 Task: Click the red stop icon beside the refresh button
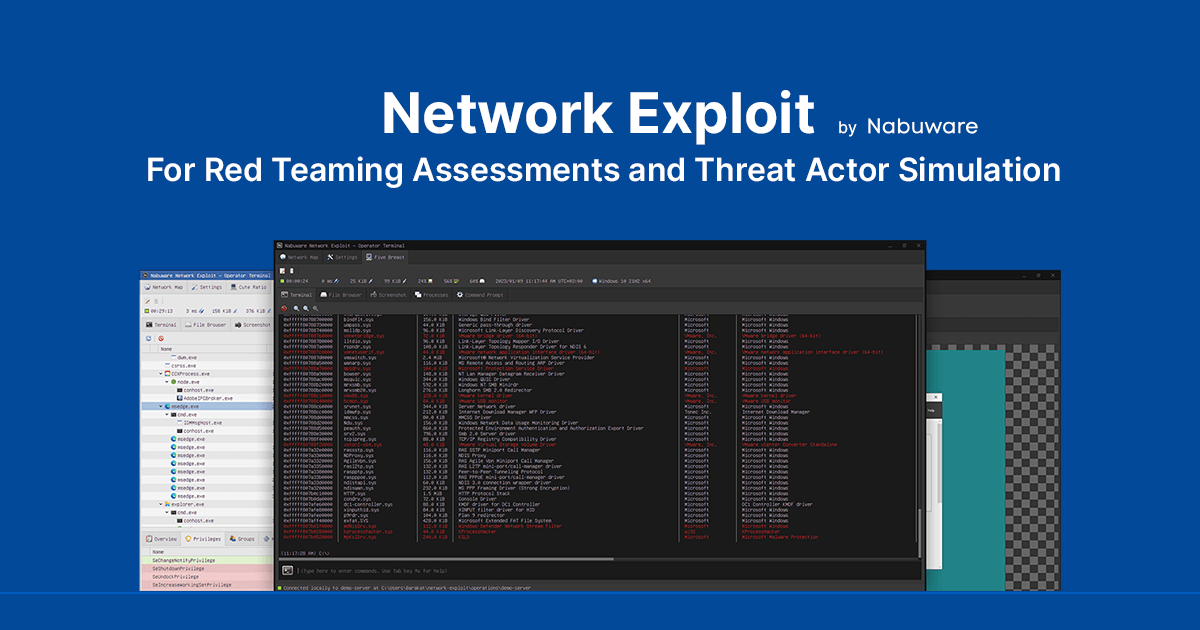[159, 338]
